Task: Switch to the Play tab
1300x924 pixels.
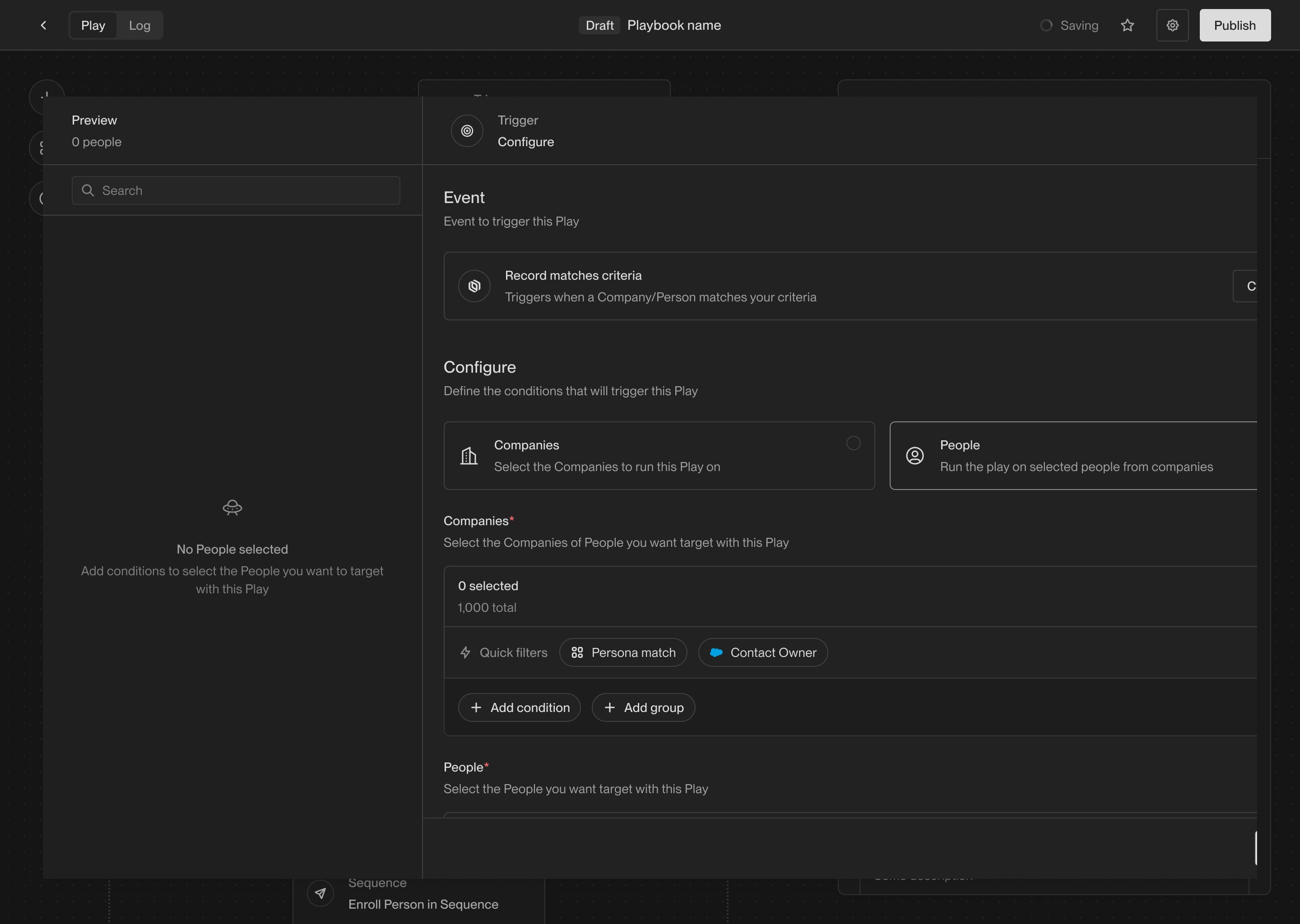Action: click(93, 25)
